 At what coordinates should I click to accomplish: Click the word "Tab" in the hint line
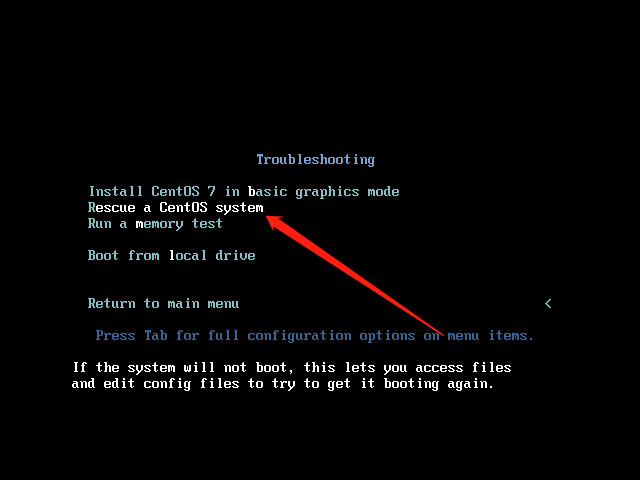[x=156, y=336]
